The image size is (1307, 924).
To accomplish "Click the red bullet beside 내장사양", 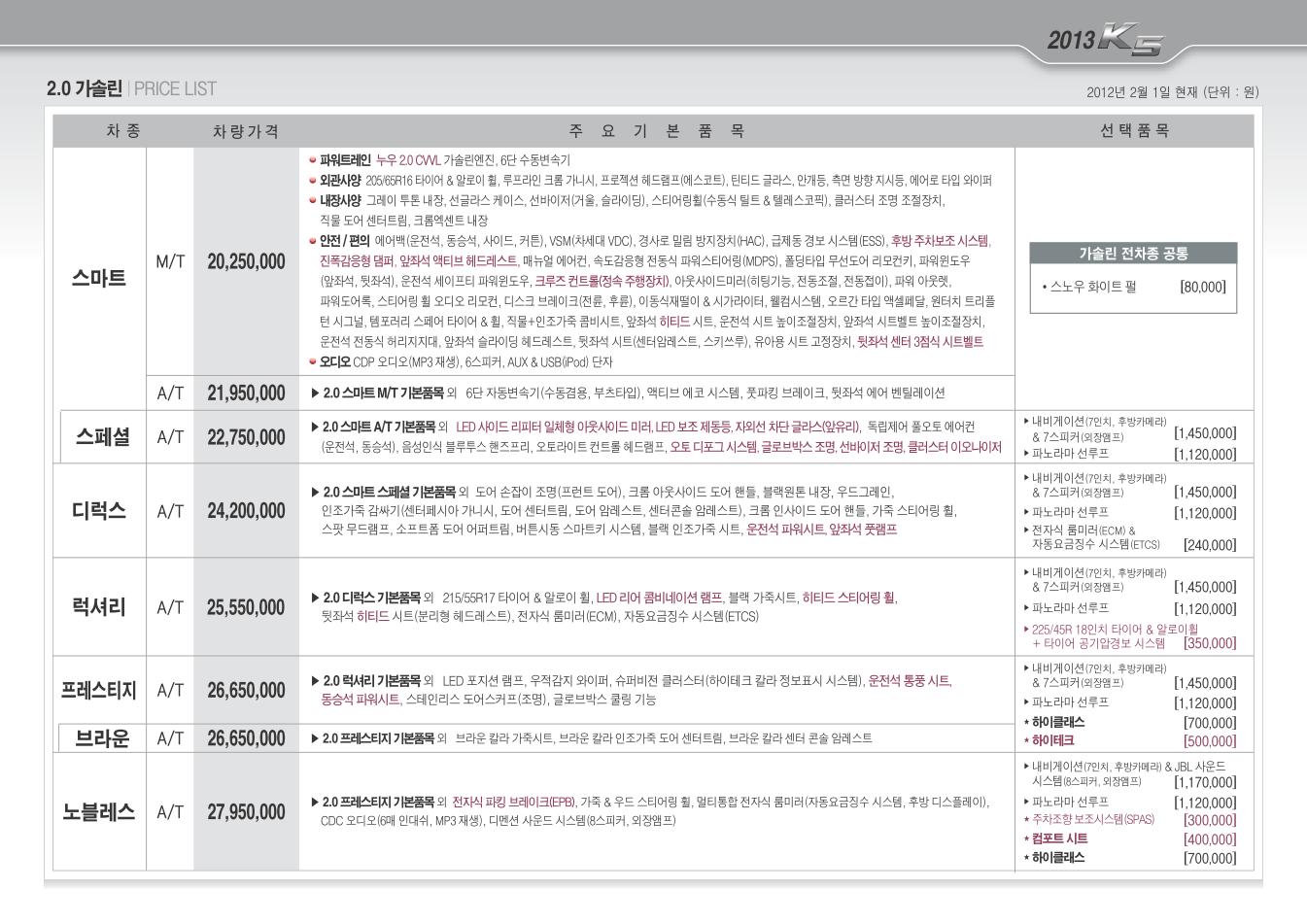I will coord(312,200).
